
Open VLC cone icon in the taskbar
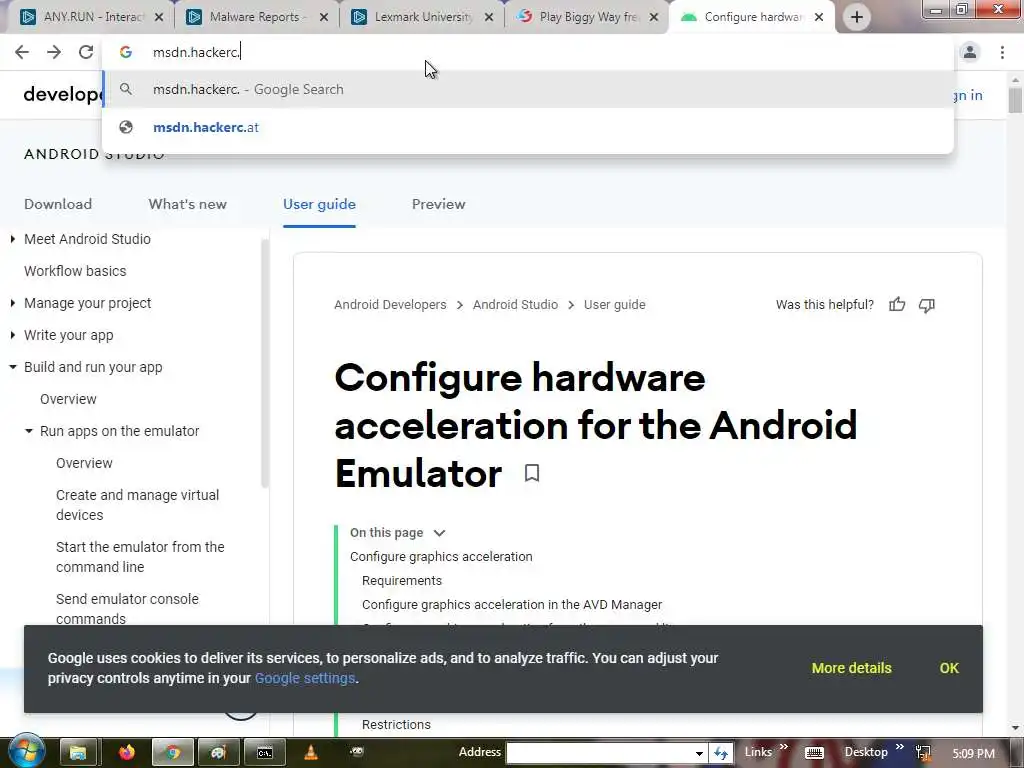[311, 752]
